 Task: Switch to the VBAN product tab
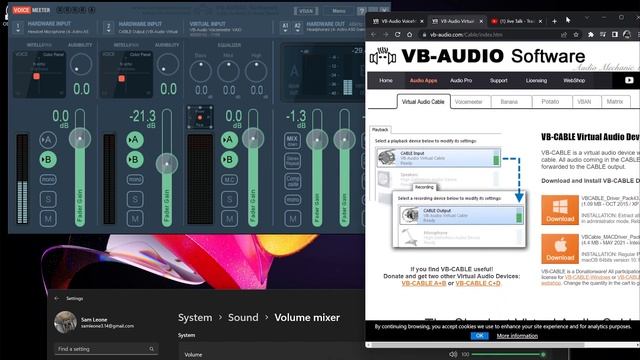(584, 102)
